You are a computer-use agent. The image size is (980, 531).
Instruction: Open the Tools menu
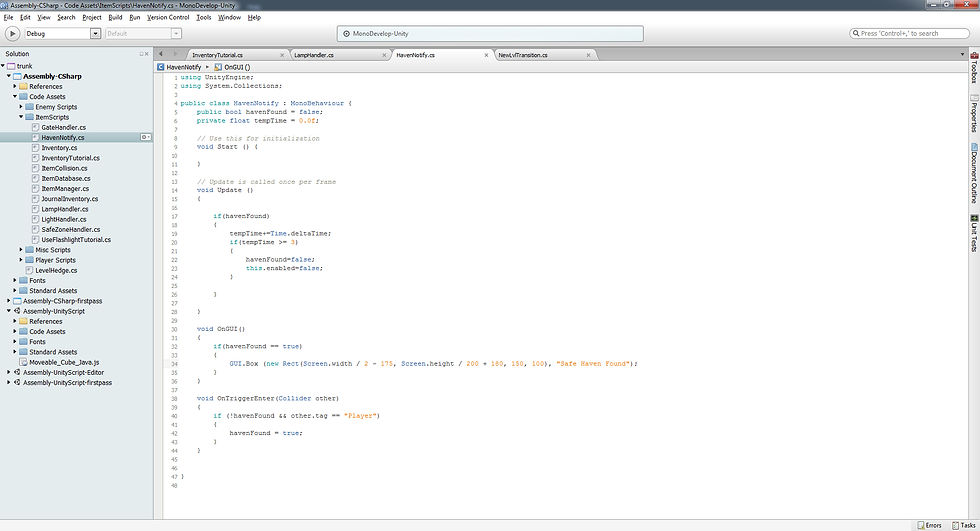coord(204,17)
